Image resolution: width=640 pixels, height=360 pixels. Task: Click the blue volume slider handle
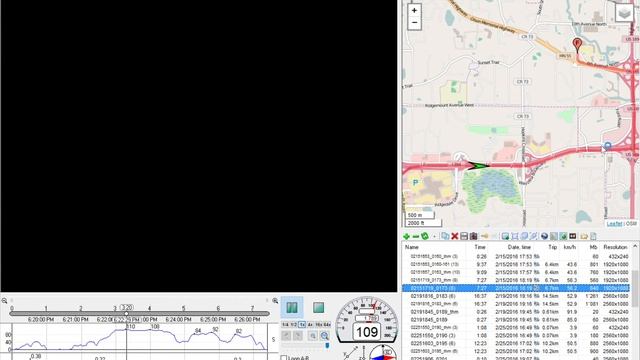[x=327, y=346]
